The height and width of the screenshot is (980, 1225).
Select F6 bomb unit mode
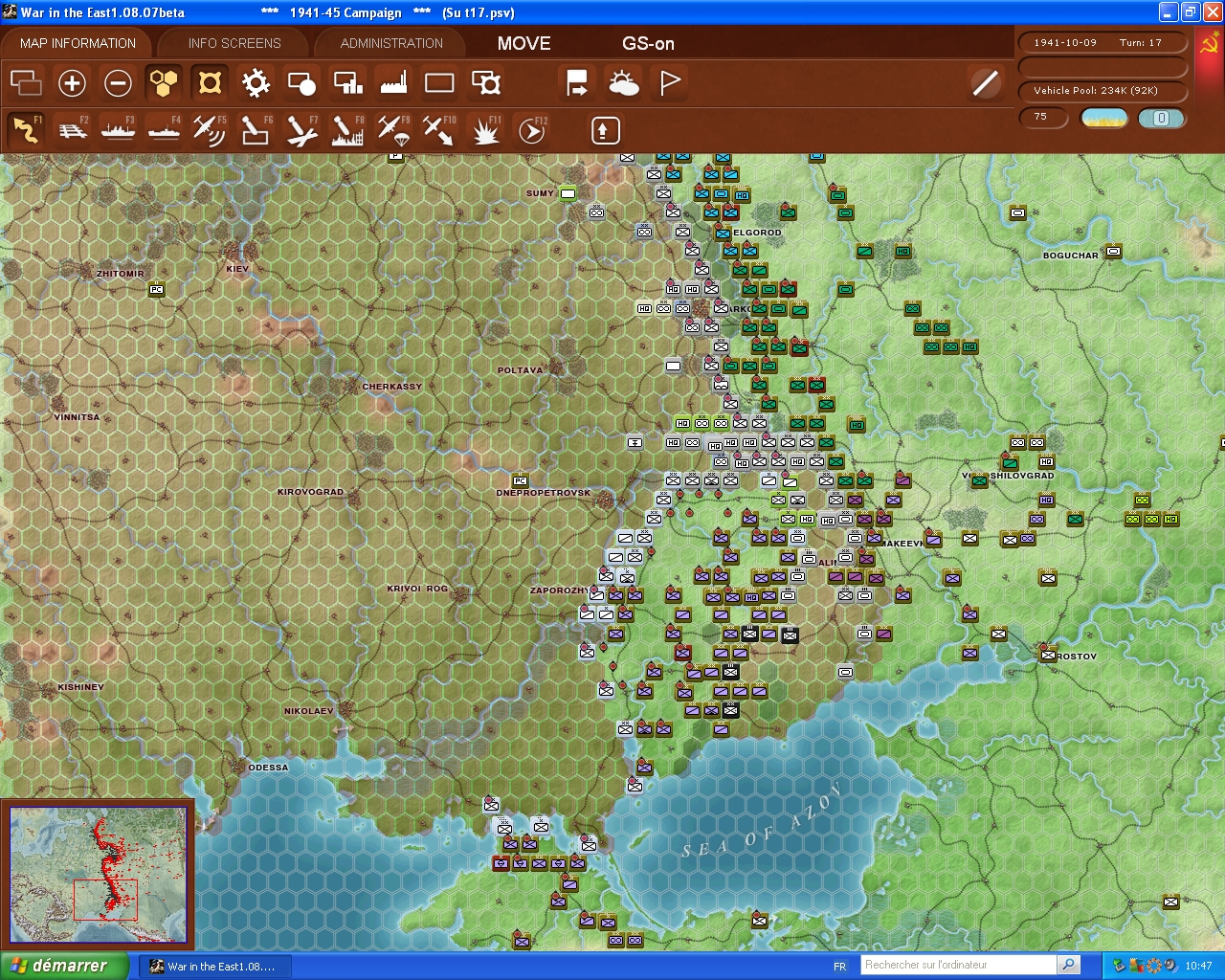point(256,129)
